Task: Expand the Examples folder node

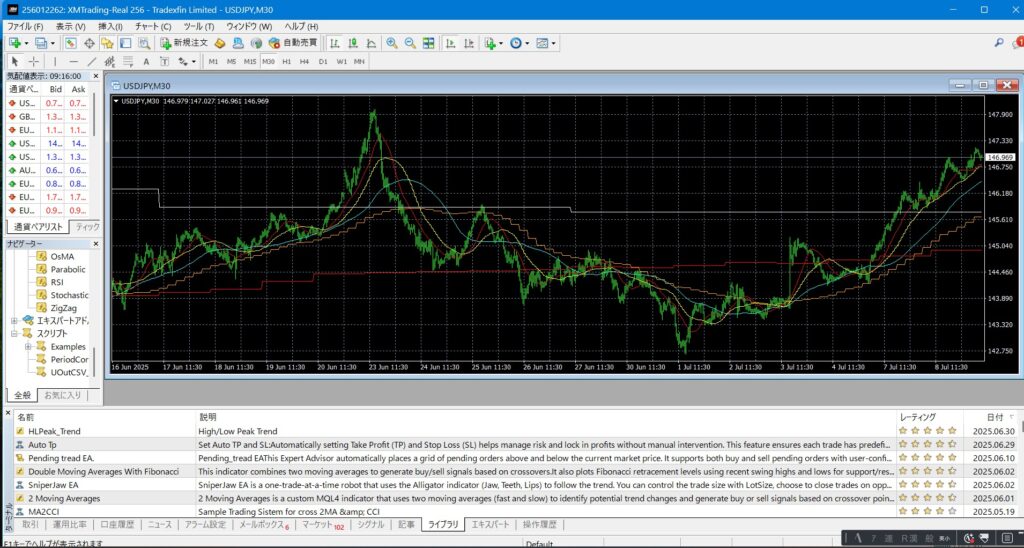Action: click(28, 346)
